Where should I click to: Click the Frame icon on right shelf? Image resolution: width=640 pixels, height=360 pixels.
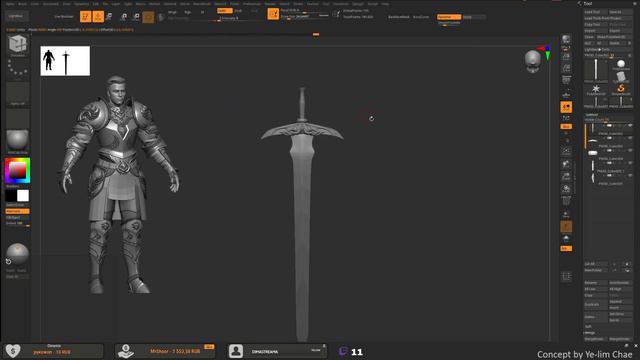tap(566, 151)
